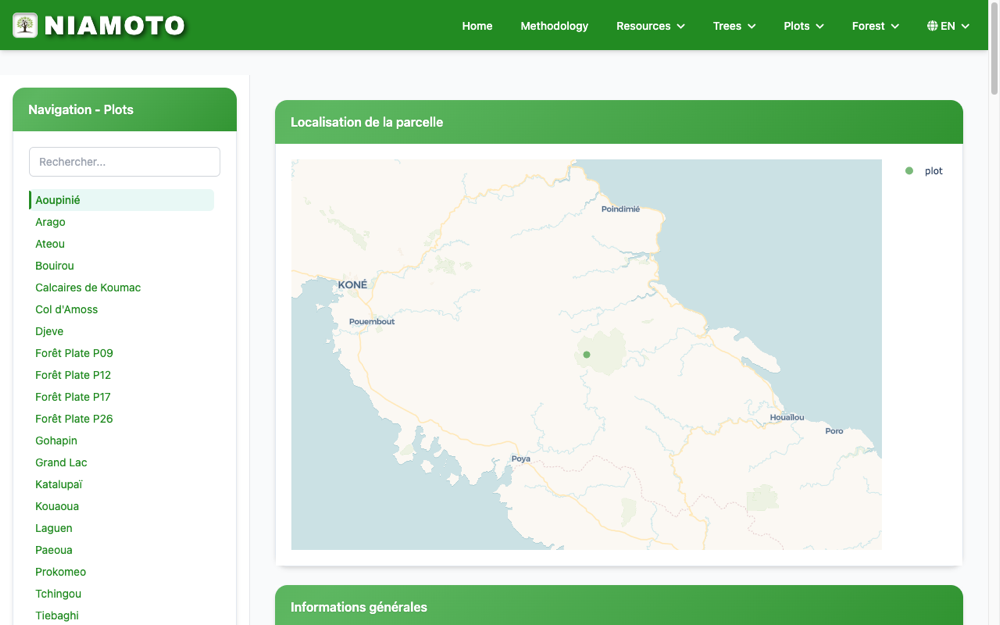This screenshot has height=625, width=1000.
Task: Click the Pouembout label on map
Action: [372, 321]
